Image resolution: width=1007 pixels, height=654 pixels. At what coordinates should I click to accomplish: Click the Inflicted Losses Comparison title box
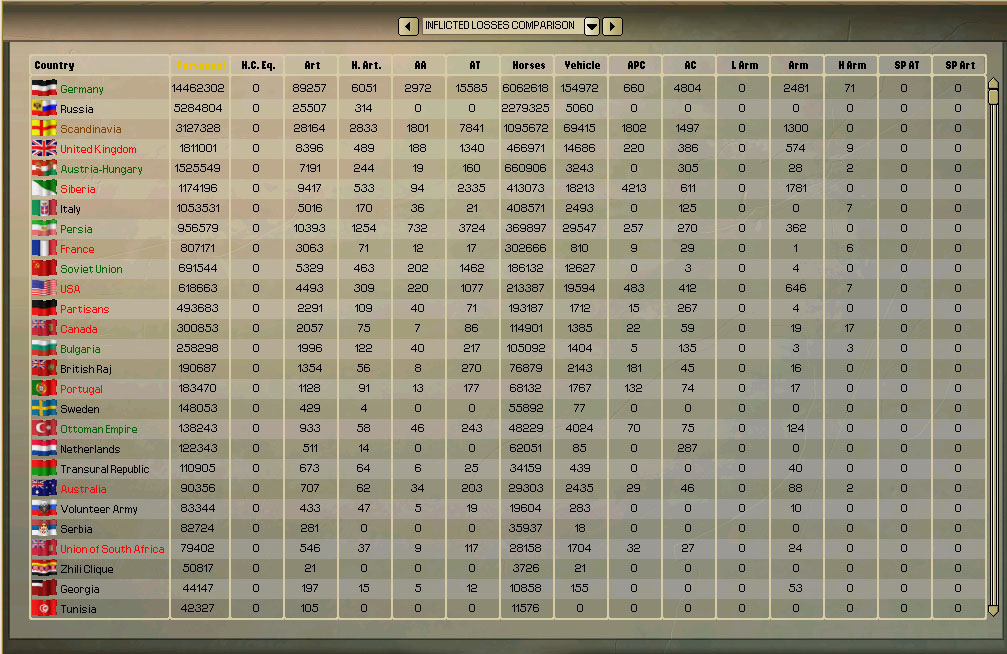pos(502,26)
